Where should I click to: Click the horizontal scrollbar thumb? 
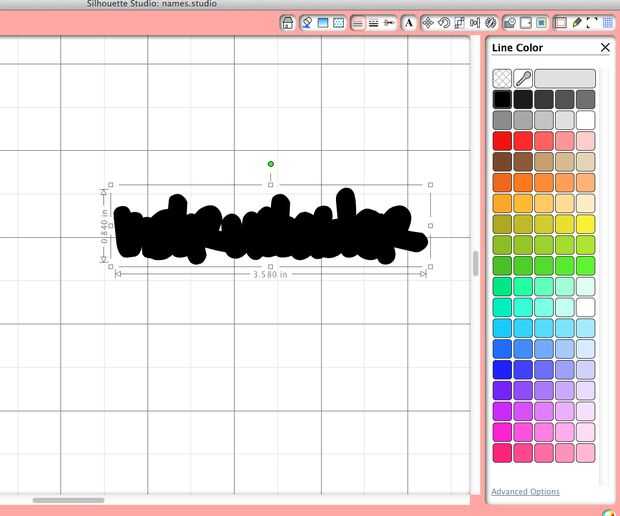[68, 500]
